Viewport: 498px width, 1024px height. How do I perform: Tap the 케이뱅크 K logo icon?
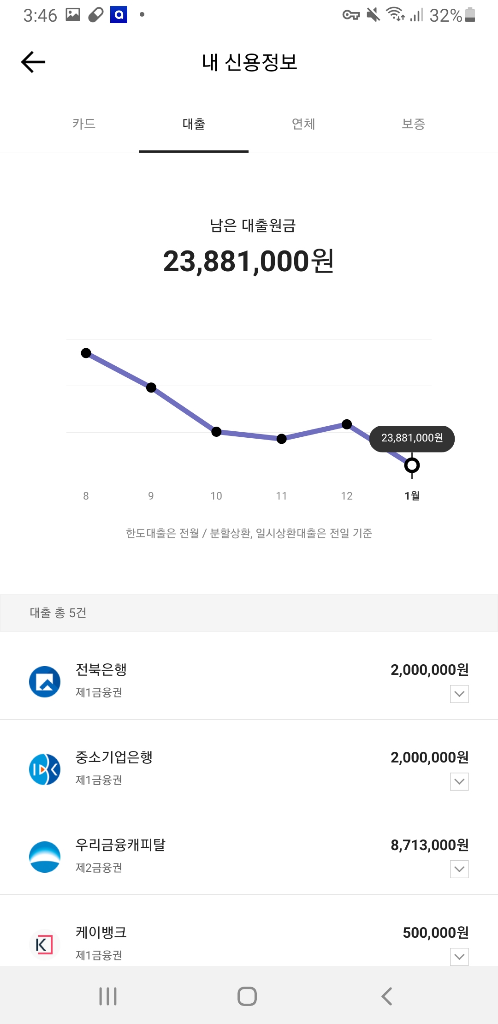[x=44, y=944]
